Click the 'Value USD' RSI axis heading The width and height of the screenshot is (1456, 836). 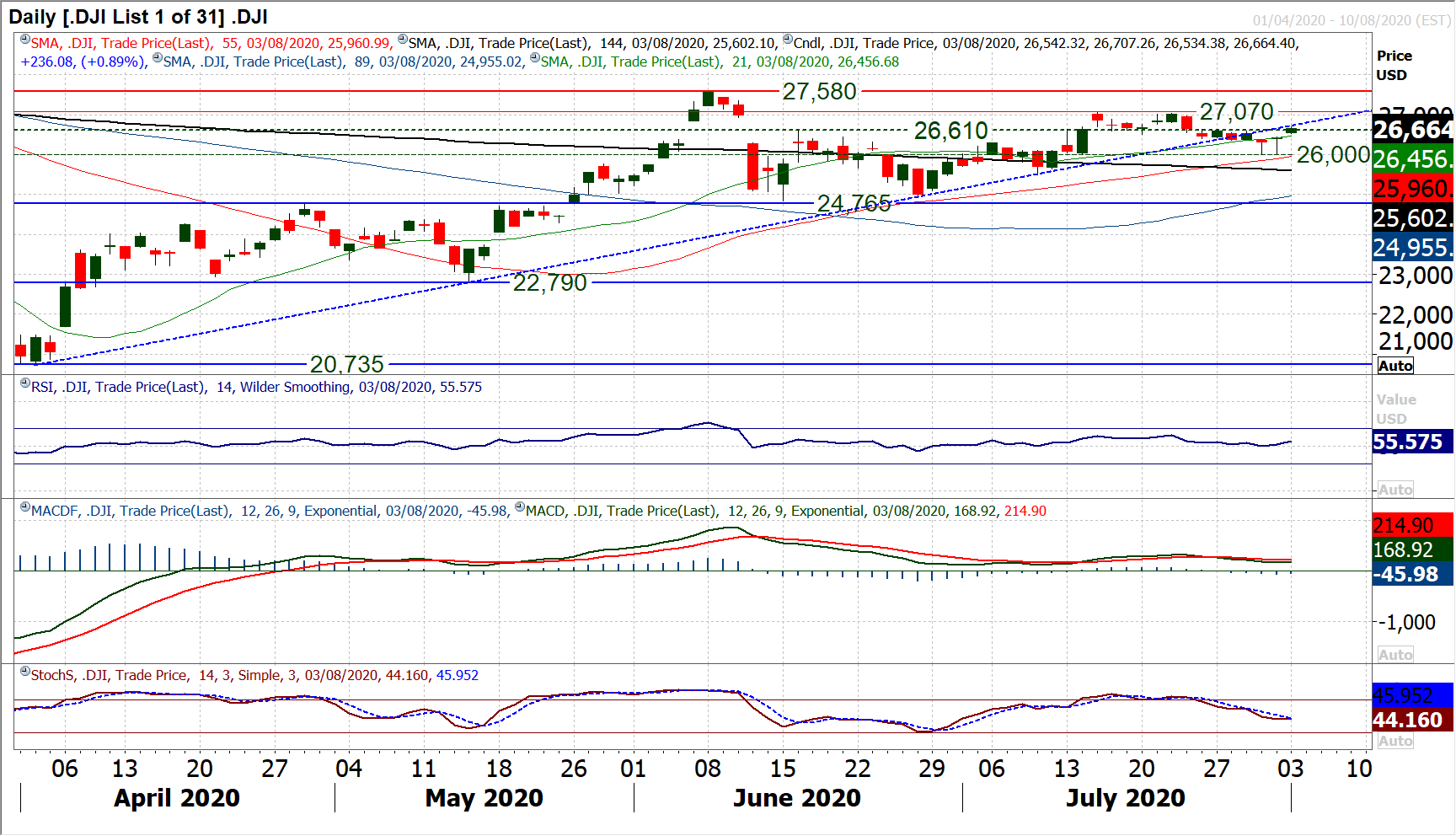coord(1396,409)
